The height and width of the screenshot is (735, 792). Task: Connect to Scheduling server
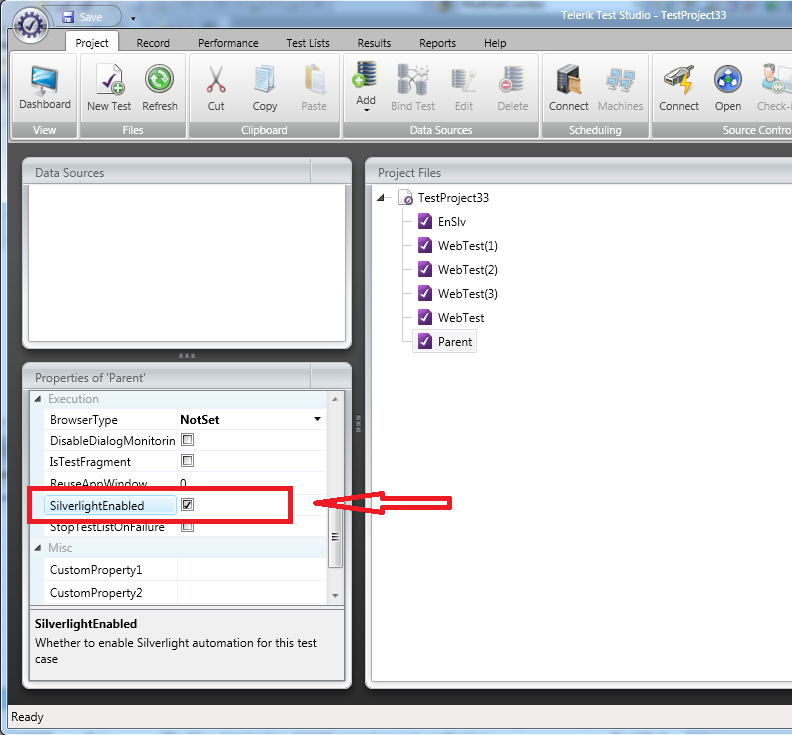[x=569, y=88]
